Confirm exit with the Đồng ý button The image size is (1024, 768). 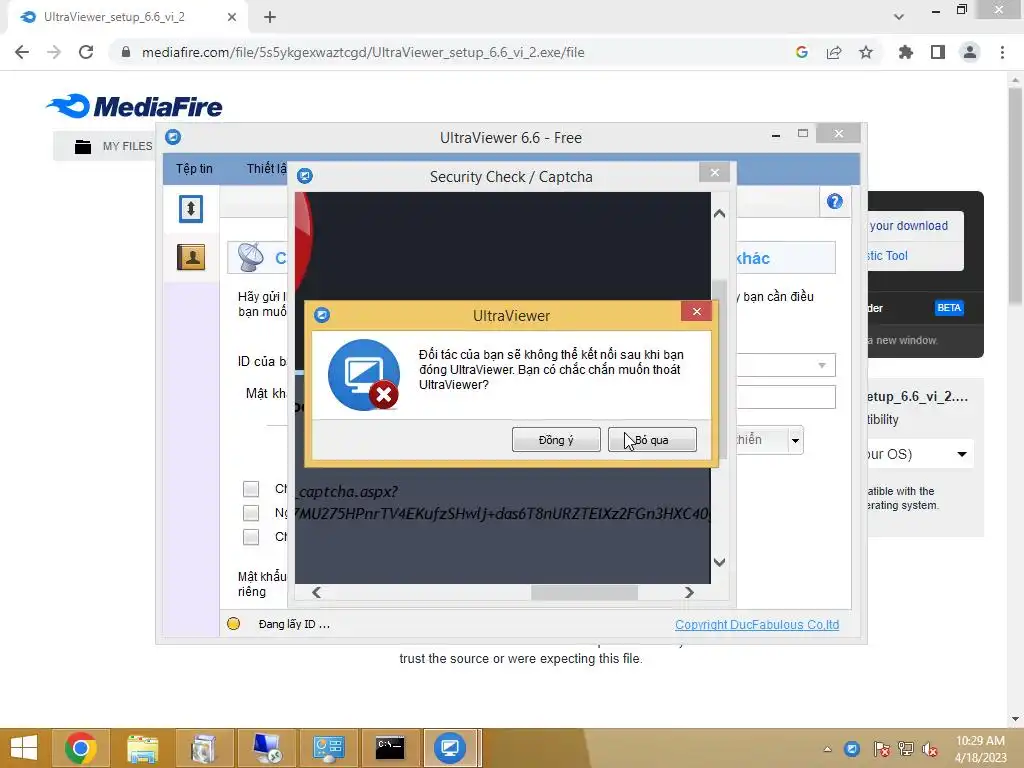[556, 440]
